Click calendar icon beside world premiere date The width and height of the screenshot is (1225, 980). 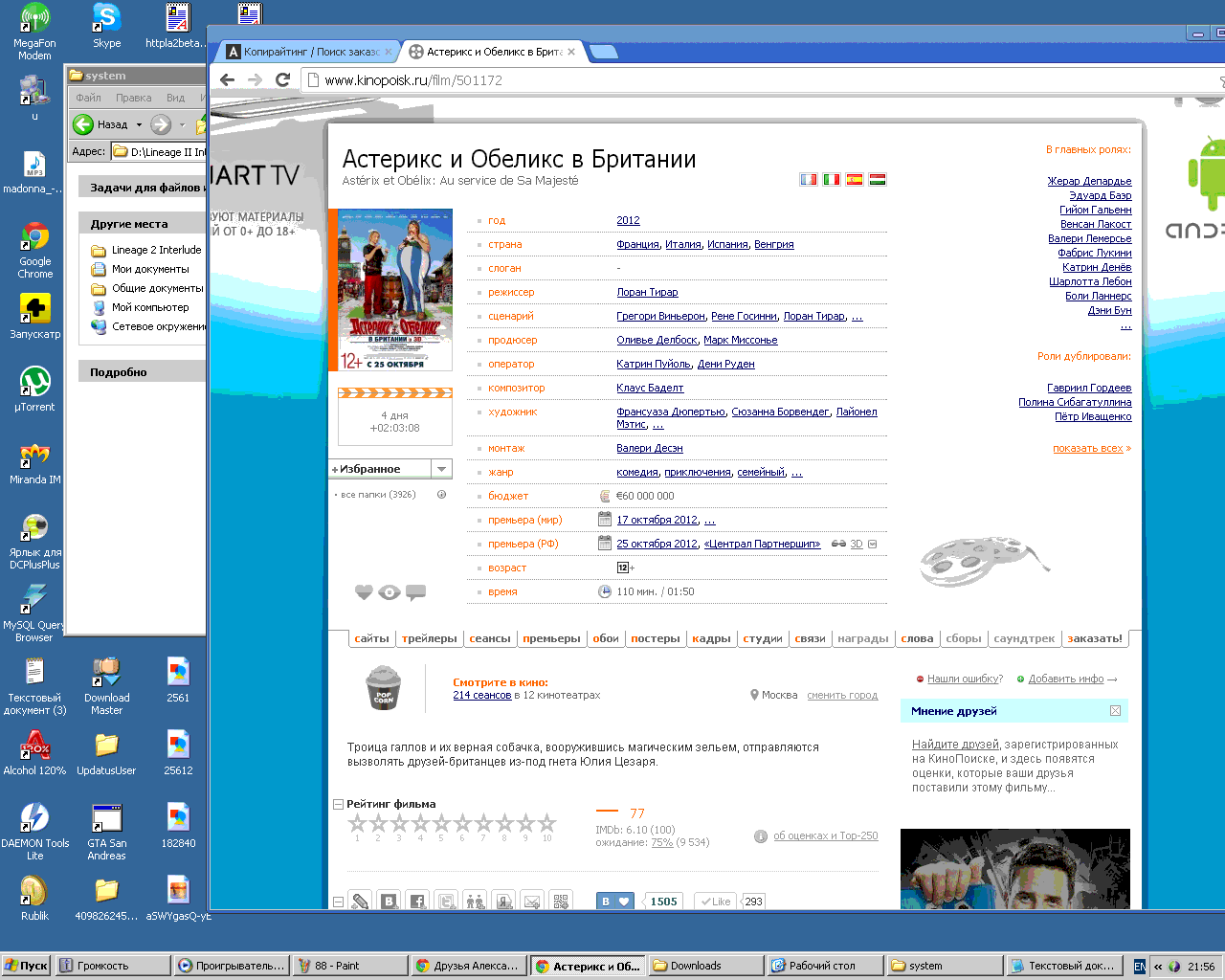click(x=605, y=520)
